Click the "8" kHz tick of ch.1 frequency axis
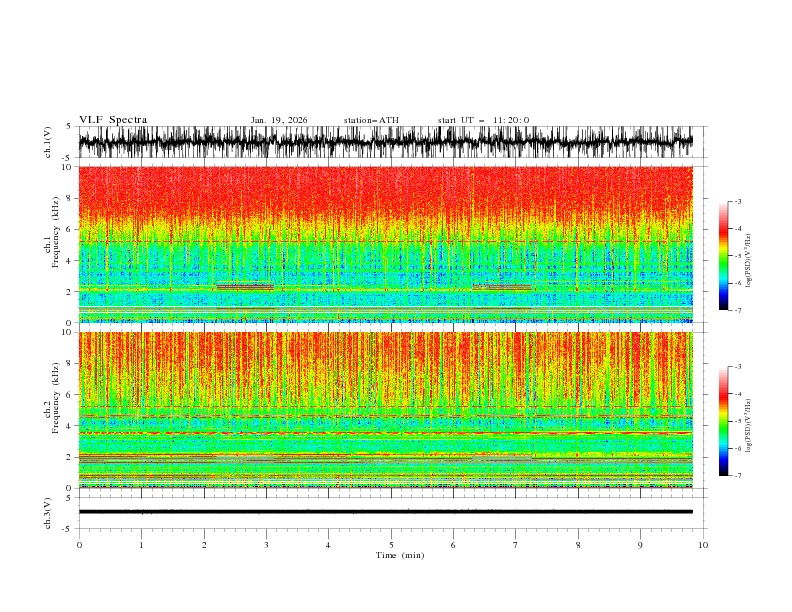Screen dimensions: 792x612 pyautogui.click(x=69, y=198)
